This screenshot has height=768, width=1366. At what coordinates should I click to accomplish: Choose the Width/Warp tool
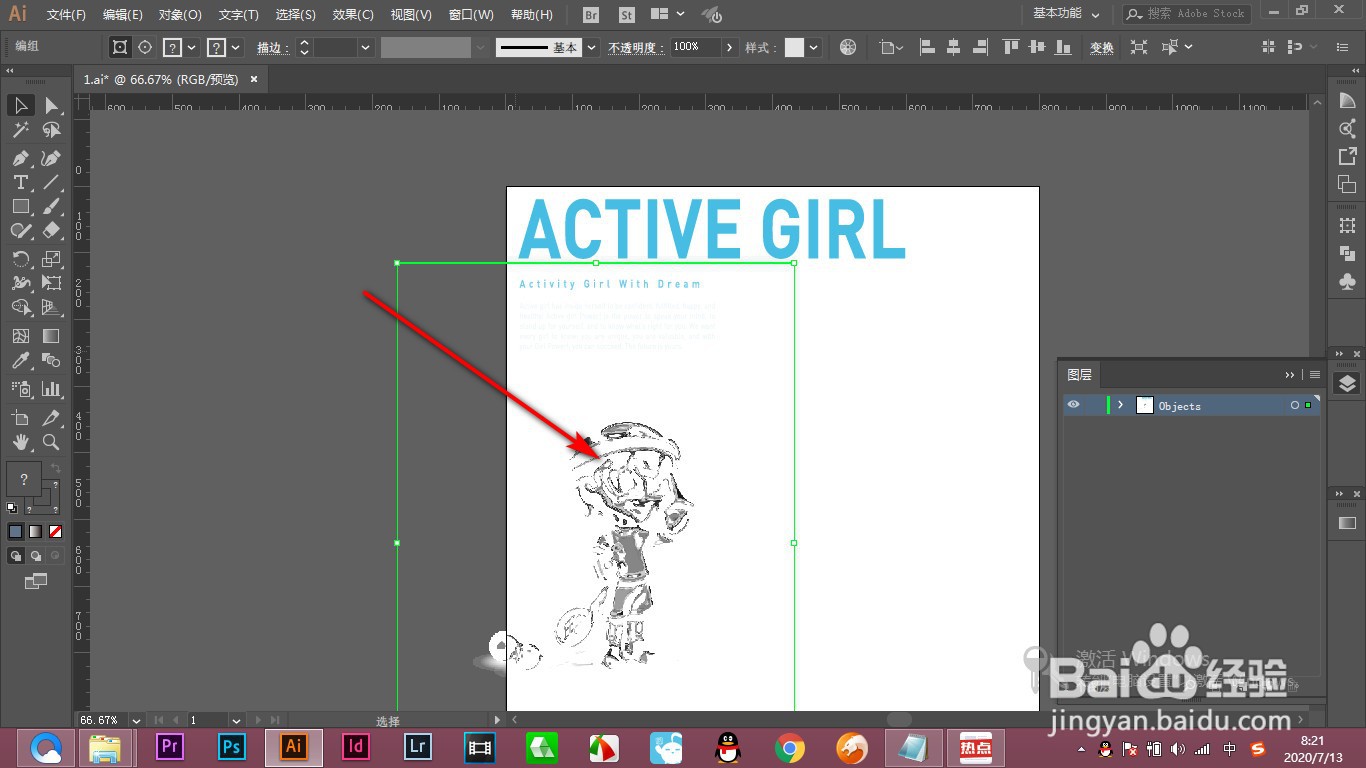point(21,283)
